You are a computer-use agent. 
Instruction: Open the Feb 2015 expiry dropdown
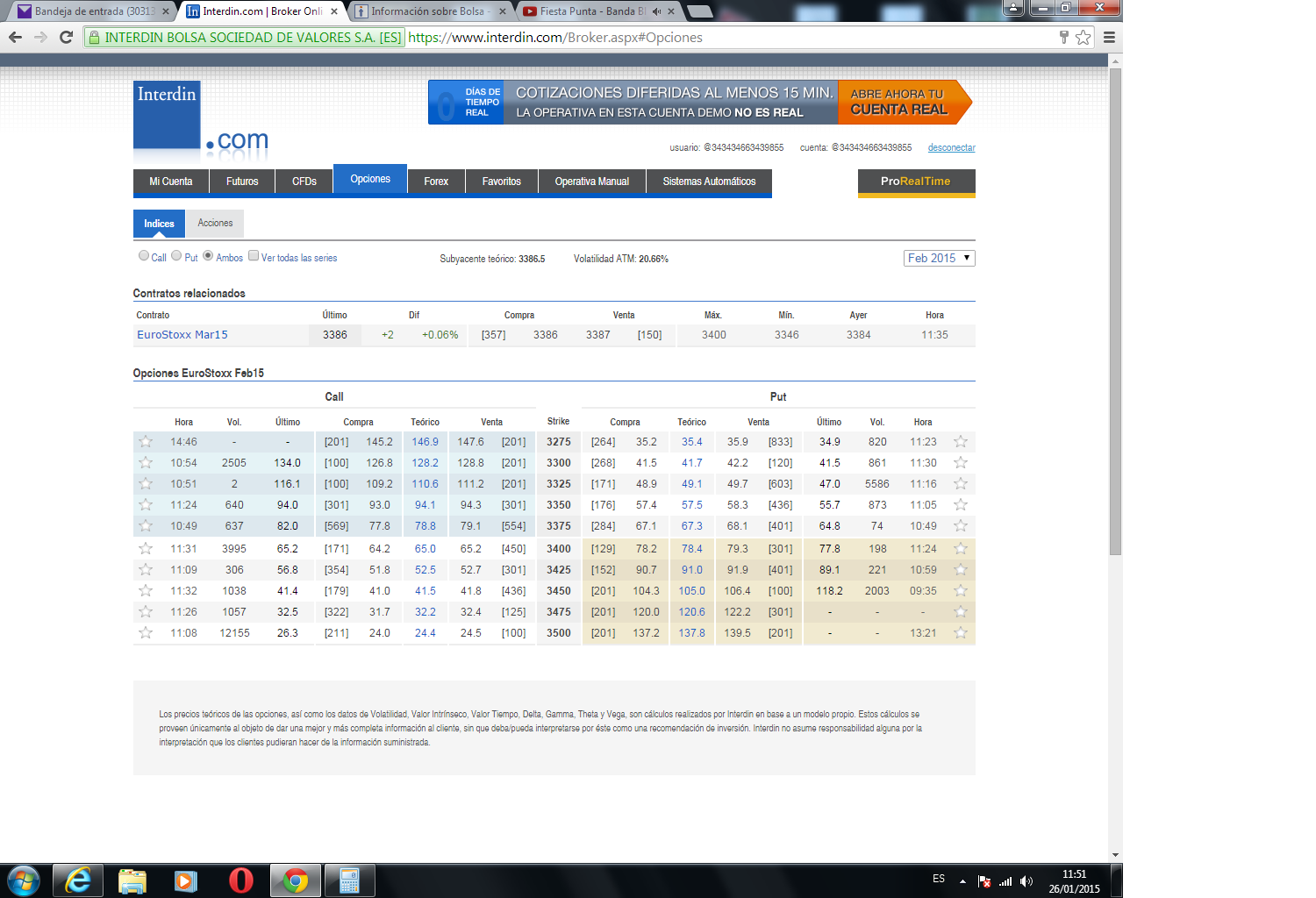pyautogui.click(x=939, y=258)
